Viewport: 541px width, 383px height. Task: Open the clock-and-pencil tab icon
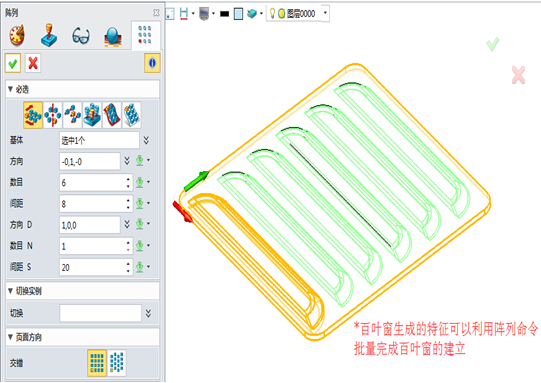(17, 35)
